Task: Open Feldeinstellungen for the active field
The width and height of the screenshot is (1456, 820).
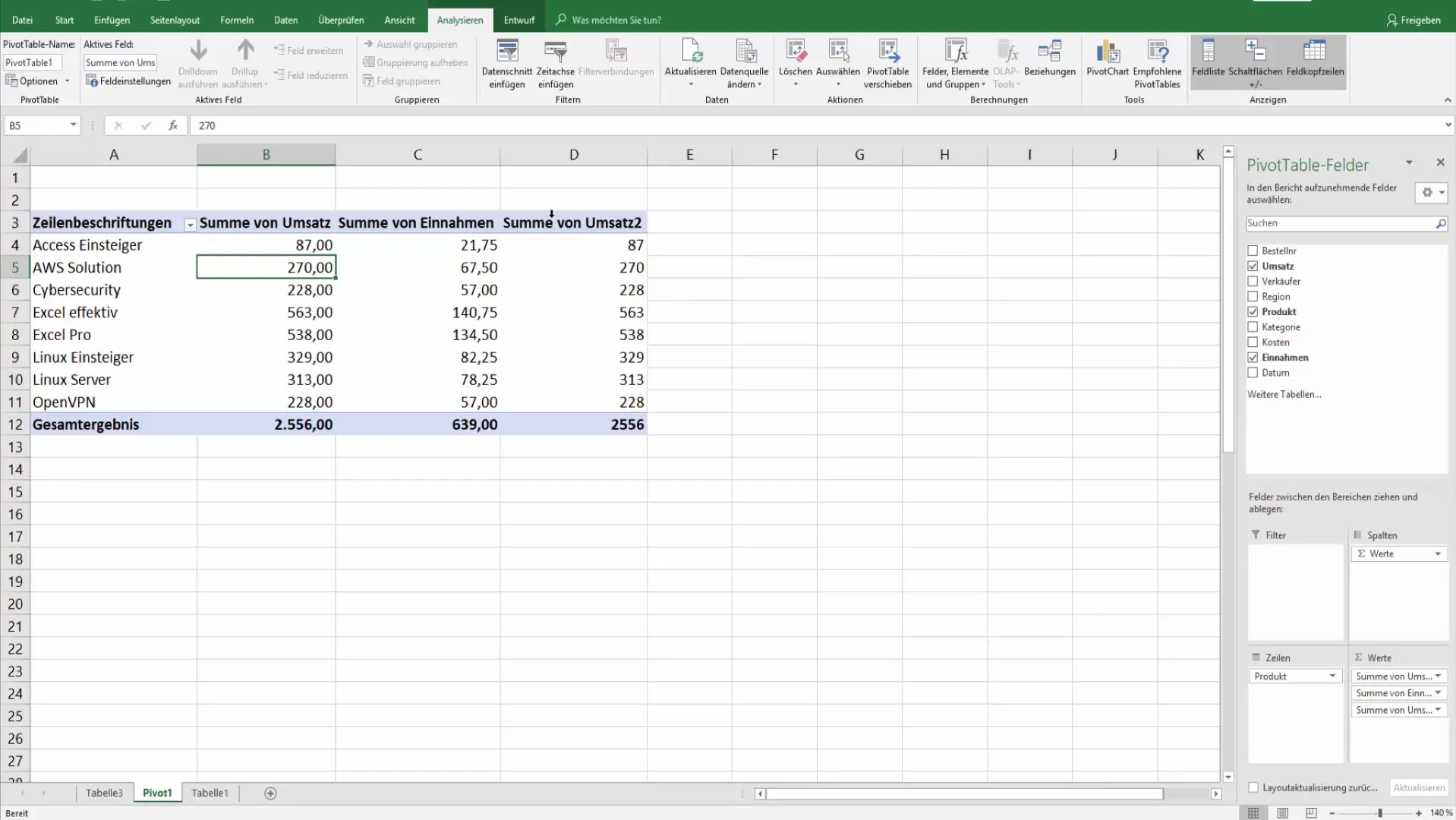Action: click(128, 81)
